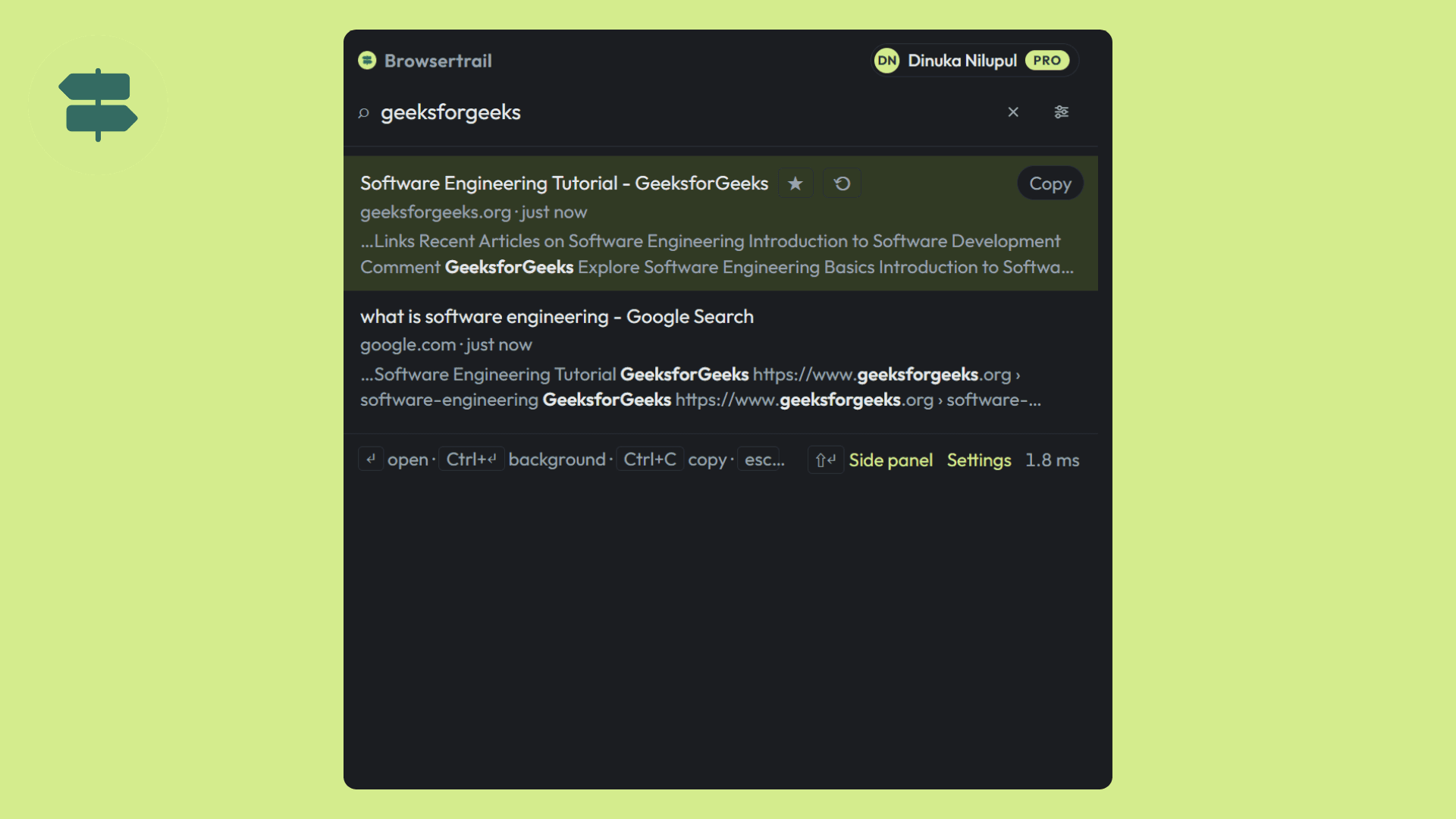The width and height of the screenshot is (1456, 819).
Task: Click the Copy button on first result
Action: 1050,184
